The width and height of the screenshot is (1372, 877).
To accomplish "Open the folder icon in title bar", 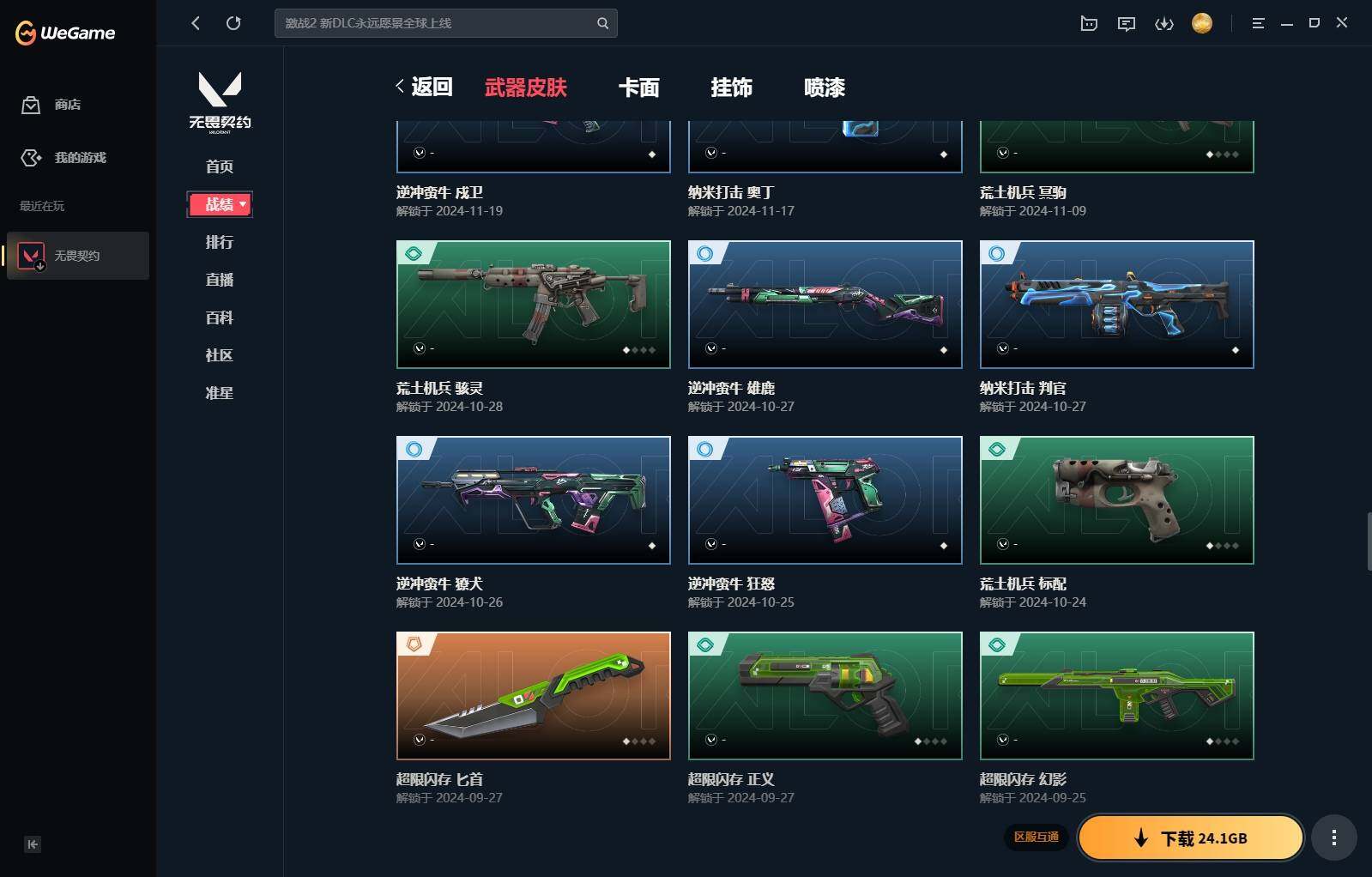I will (x=1089, y=23).
